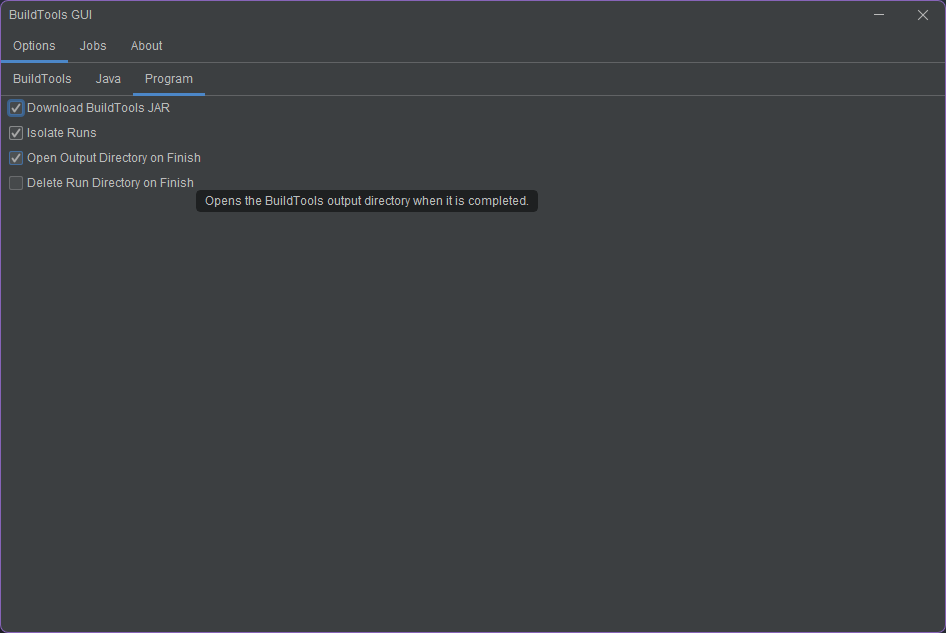The width and height of the screenshot is (946, 633).
Task: Select the Java sub-tab
Action: (x=108, y=79)
